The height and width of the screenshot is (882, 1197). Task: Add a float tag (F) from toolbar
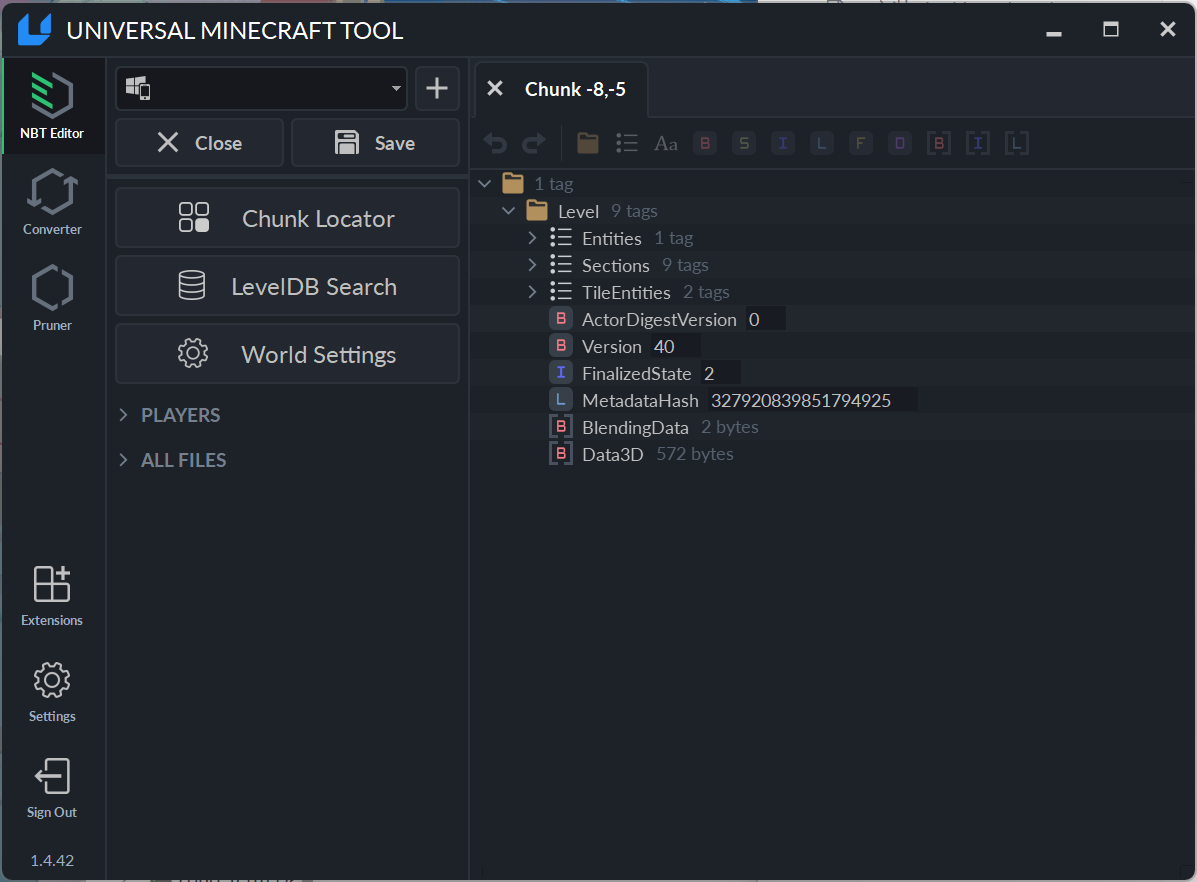point(860,143)
